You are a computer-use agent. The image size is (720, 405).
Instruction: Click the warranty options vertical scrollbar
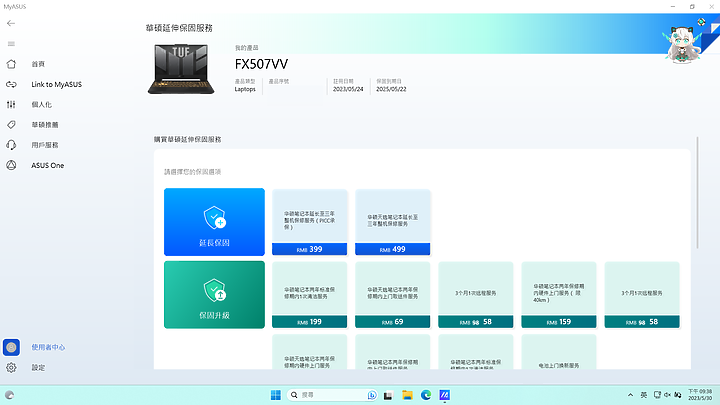click(x=698, y=193)
